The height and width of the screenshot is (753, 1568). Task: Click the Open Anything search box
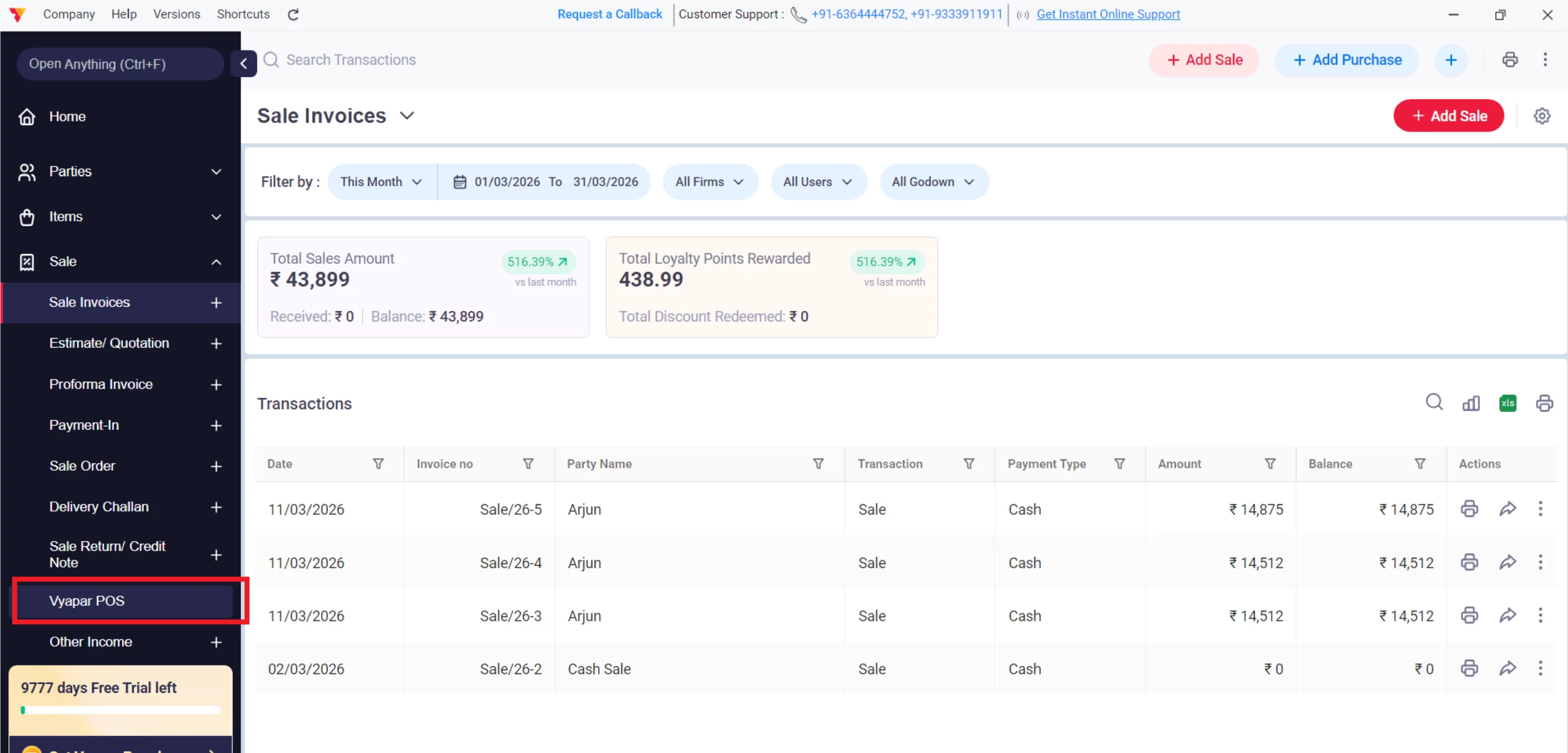[x=120, y=64]
